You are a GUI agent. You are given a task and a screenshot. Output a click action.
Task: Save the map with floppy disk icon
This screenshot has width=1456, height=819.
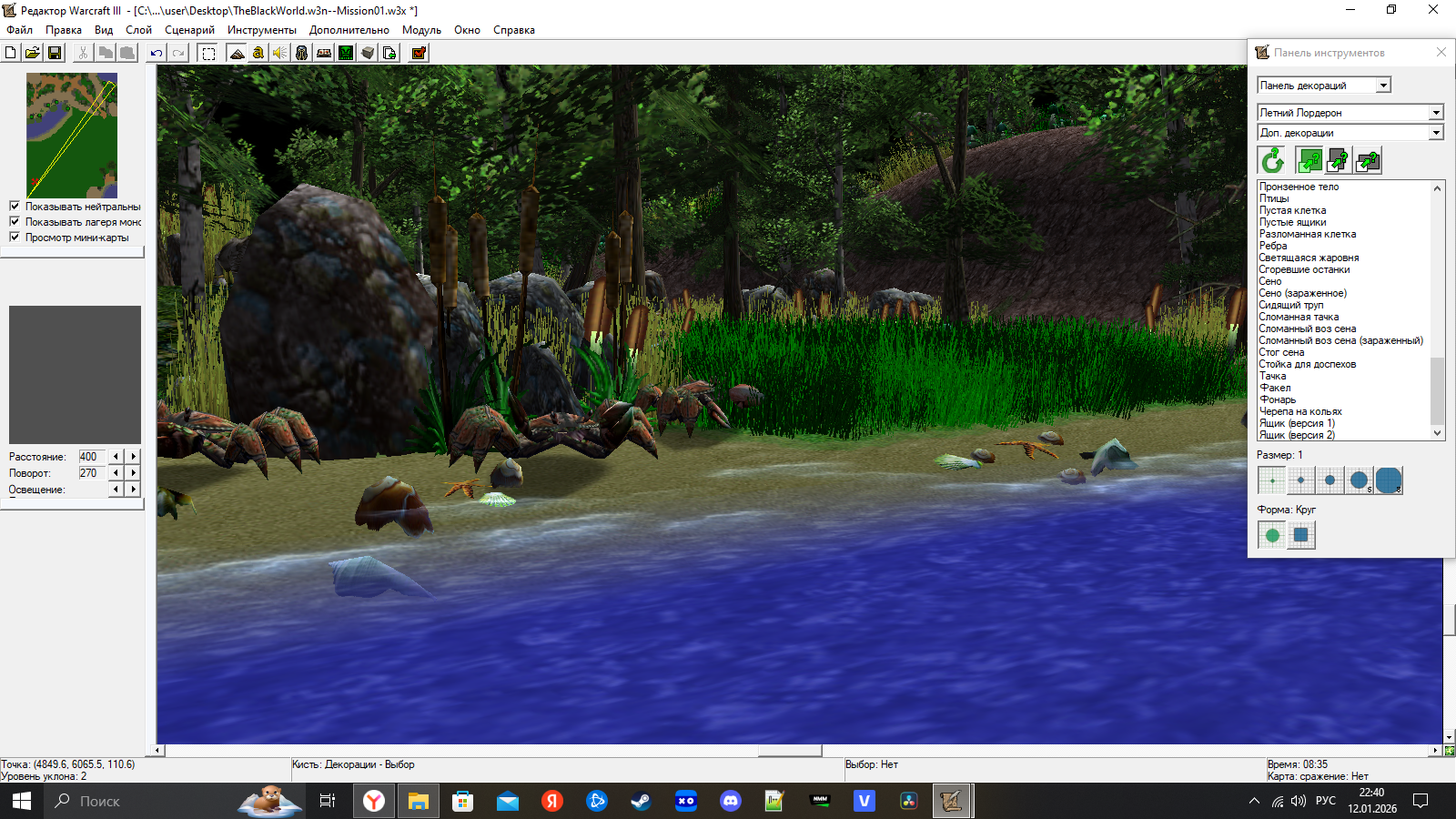pyautogui.click(x=55, y=53)
